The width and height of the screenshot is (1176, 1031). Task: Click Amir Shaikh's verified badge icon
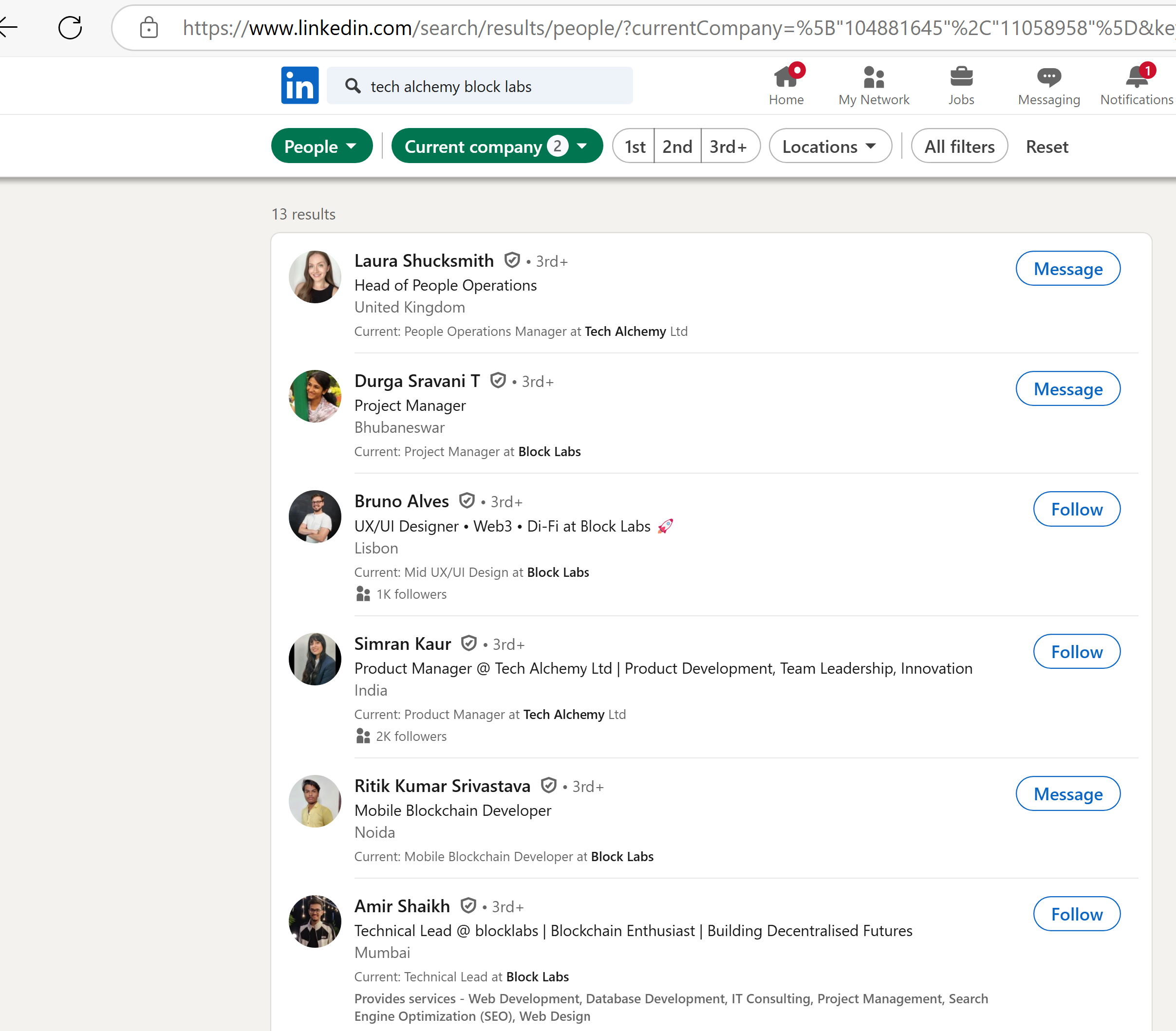tap(468, 905)
